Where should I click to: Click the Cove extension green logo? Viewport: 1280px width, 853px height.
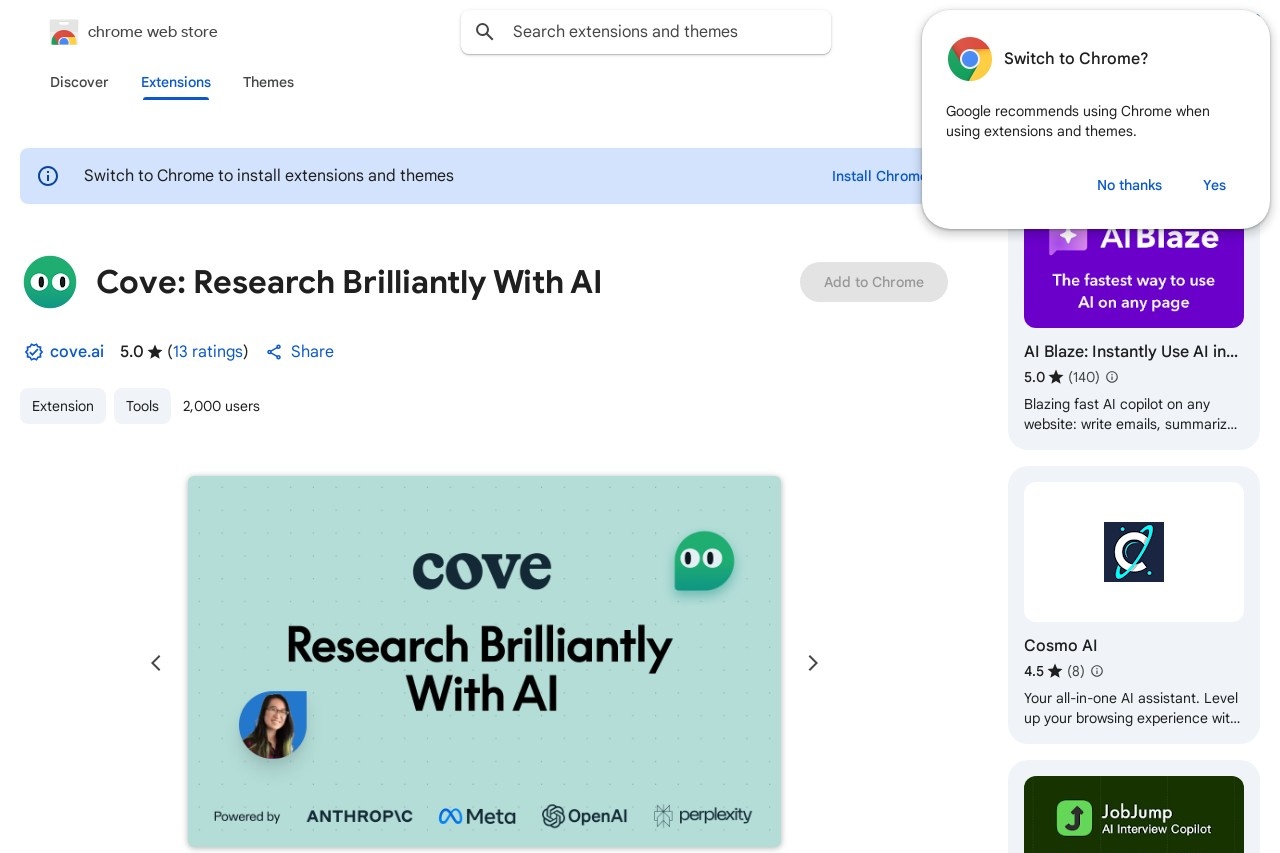pos(50,282)
